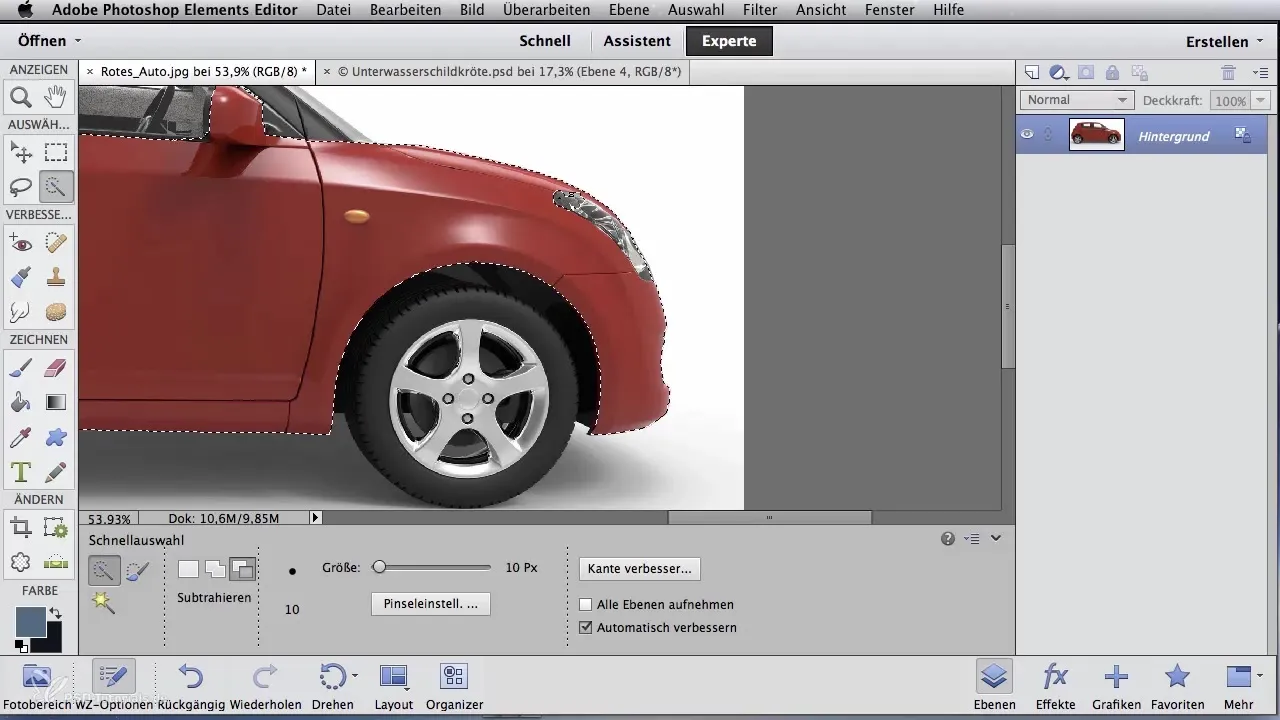Select the Eraser tool
This screenshot has width=1280, height=720.
(x=56, y=368)
